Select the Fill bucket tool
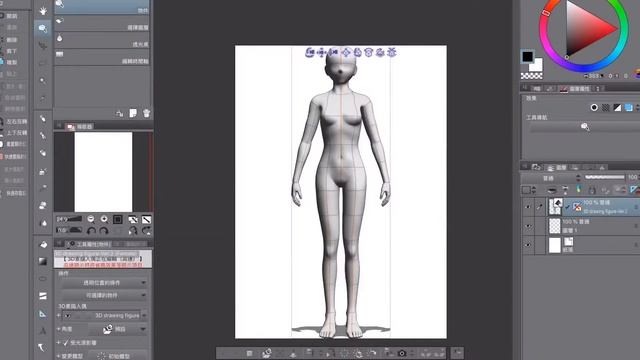Viewport: 640px width, 360px height. 43,244
